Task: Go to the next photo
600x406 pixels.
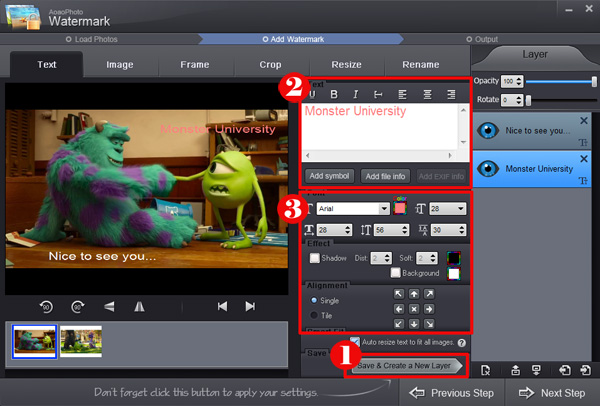Action: [250, 307]
